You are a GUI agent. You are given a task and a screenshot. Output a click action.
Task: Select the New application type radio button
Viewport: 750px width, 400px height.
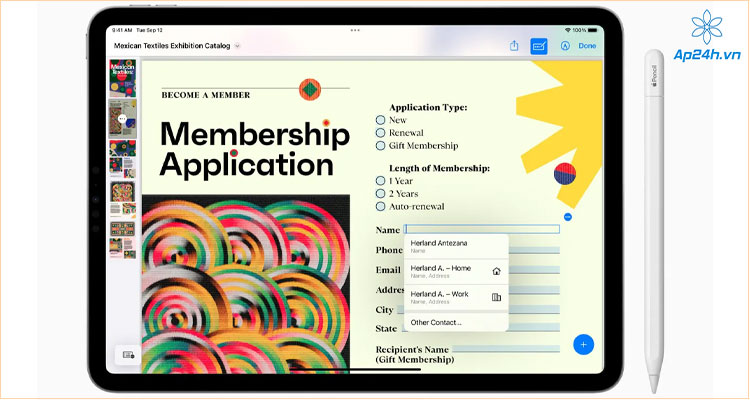tap(380, 120)
